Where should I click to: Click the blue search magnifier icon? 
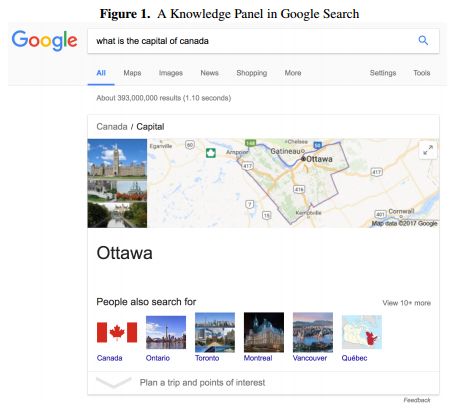[x=423, y=41]
